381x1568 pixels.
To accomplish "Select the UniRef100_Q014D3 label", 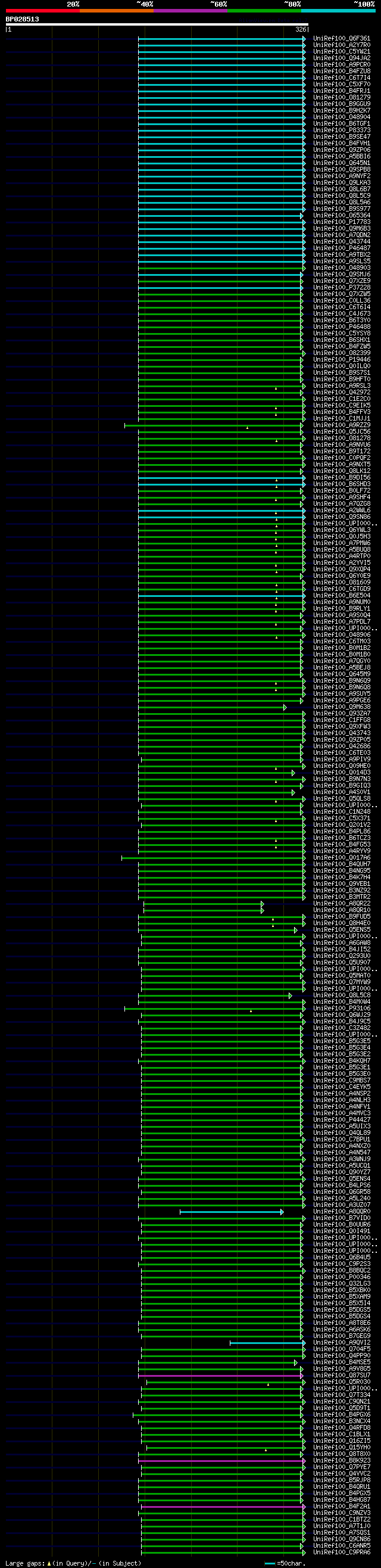I will tap(342, 773).
